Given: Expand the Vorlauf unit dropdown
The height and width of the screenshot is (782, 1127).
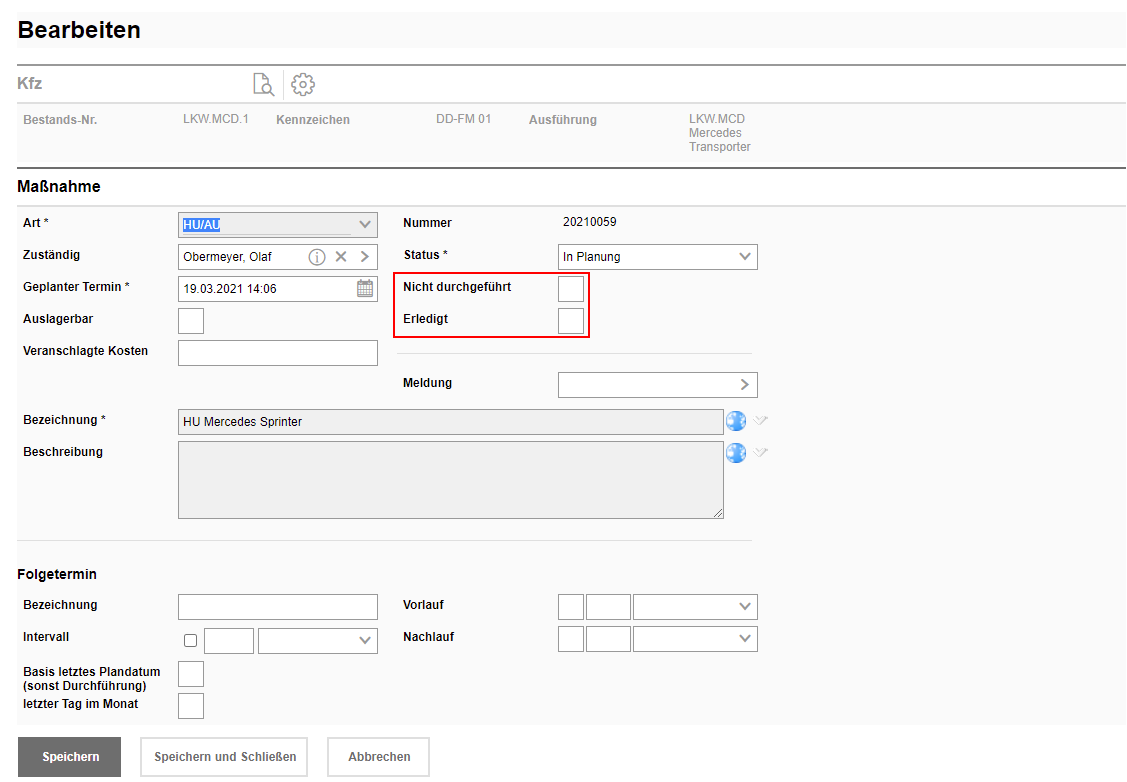Looking at the screenshot, I should pos(695,607).
